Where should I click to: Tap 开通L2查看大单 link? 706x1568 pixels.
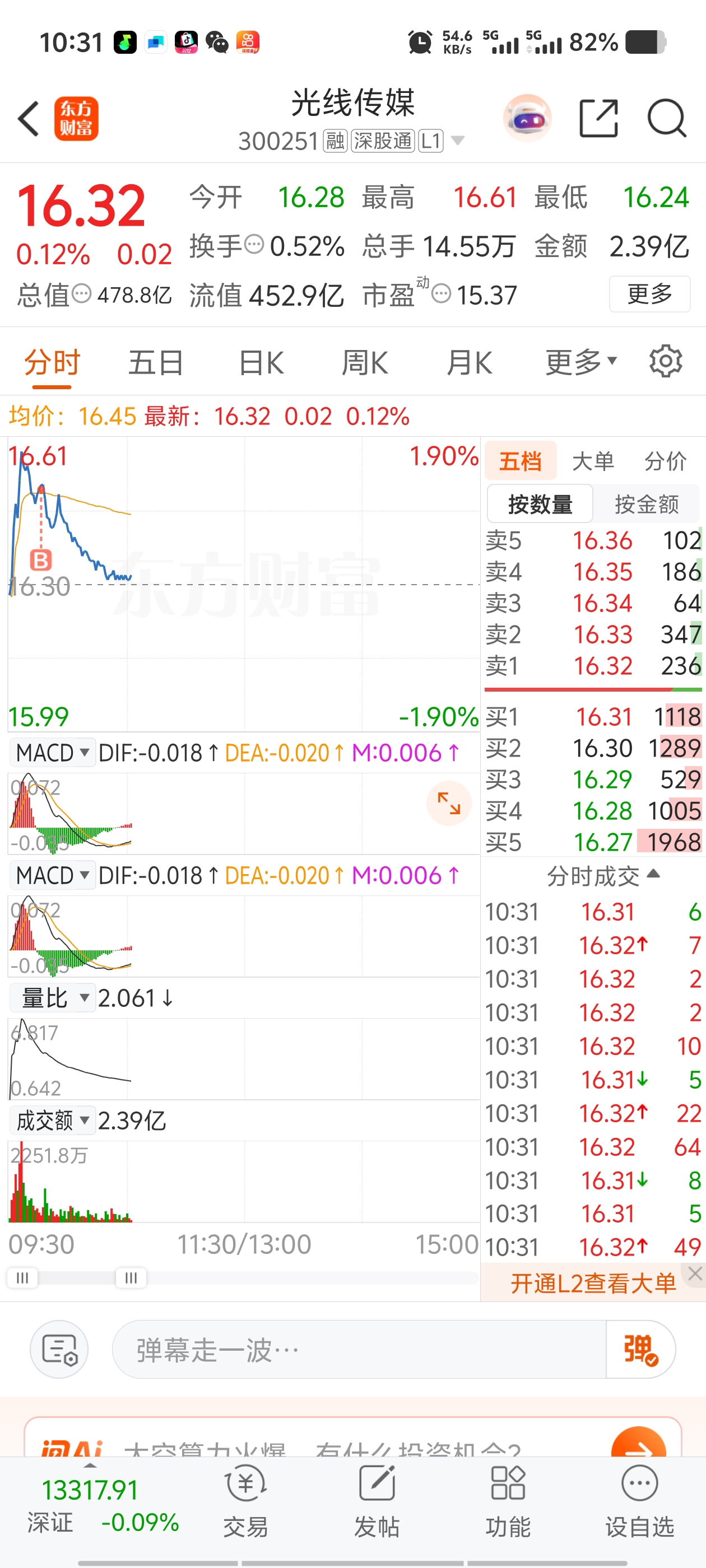[x=593, y=1283]
